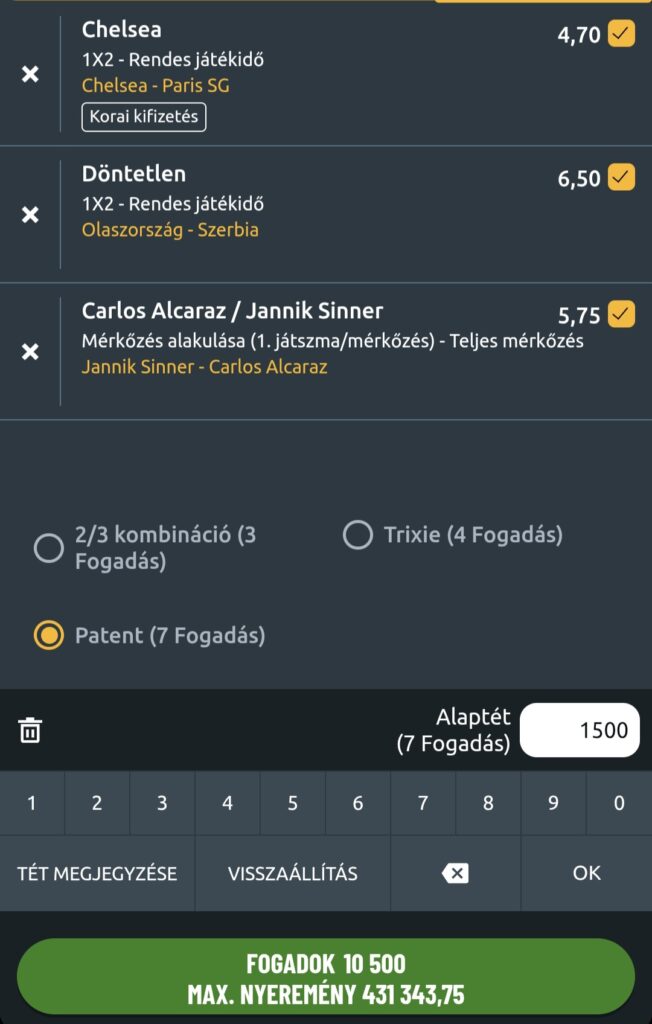652x1024 pixels.
Task: Toggle the 5,75 odds checkbox
Action: click(x=621, y=315)
